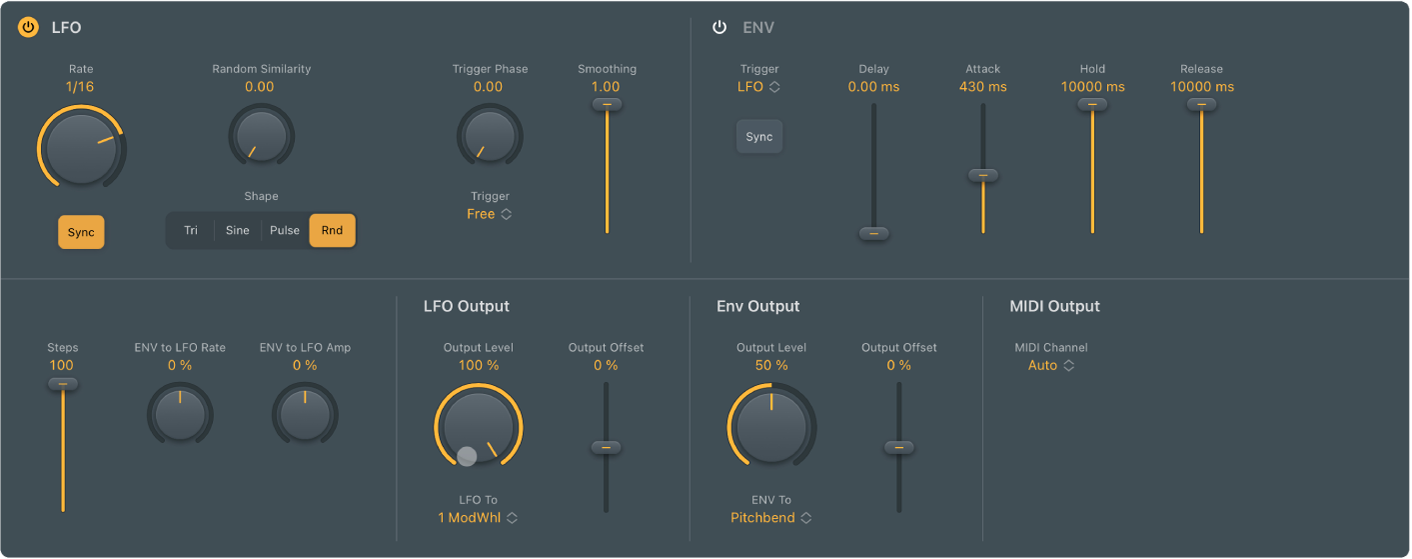Click the LFO Output Level knob
Screen dimensions: 1412x559
[x=478, y=427]
